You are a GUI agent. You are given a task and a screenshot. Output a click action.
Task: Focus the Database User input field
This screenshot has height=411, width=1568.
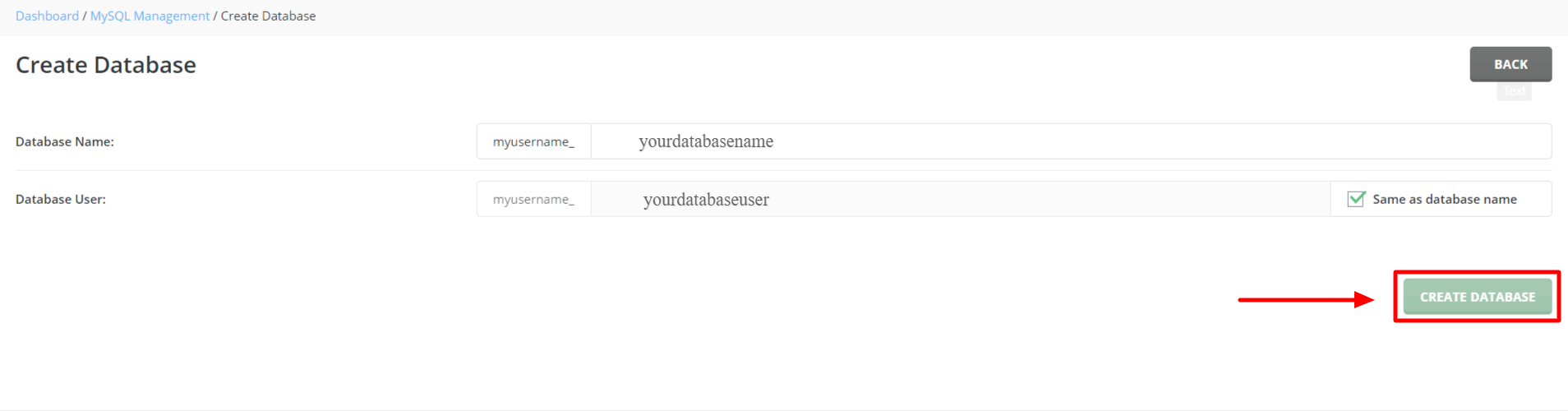tap(961, 199)
